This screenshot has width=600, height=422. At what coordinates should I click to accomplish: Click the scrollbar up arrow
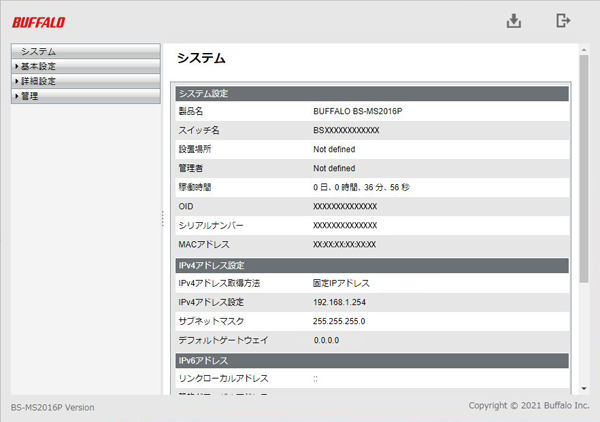[583, 49]
